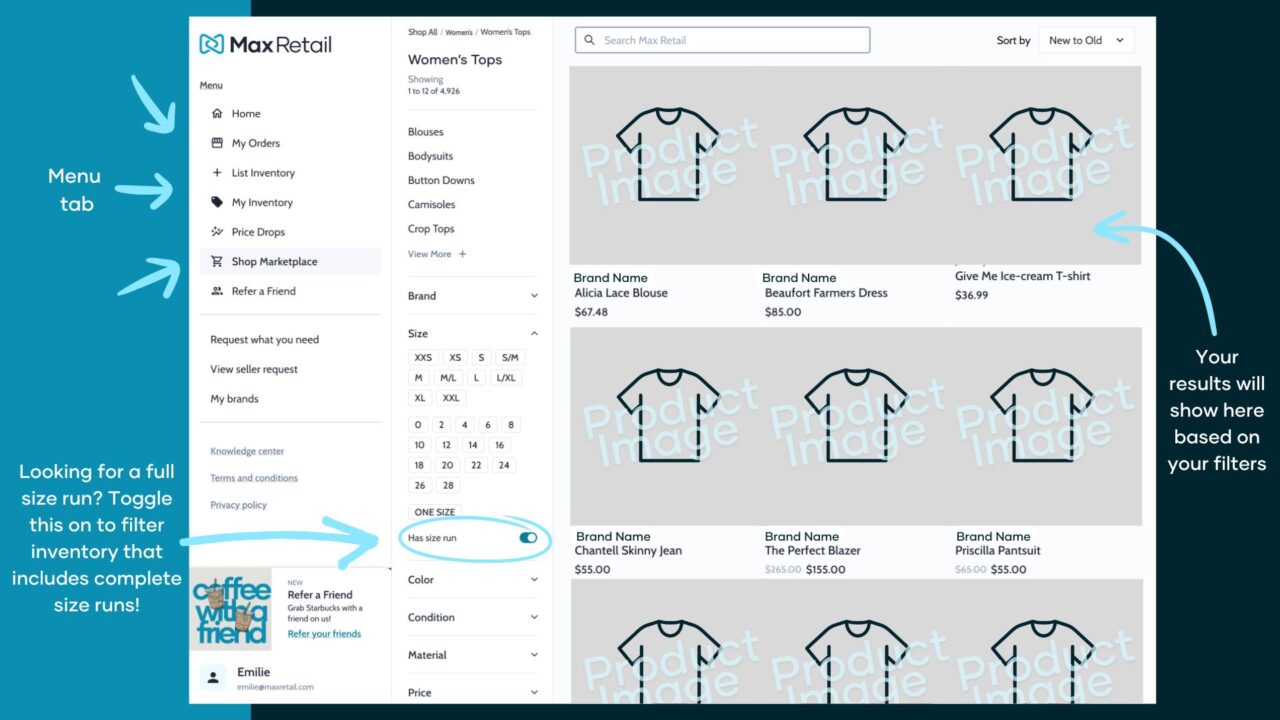Open Shop Marketplace using the cart icon
Screen dimensions: 1280x720
click(216, 261)
